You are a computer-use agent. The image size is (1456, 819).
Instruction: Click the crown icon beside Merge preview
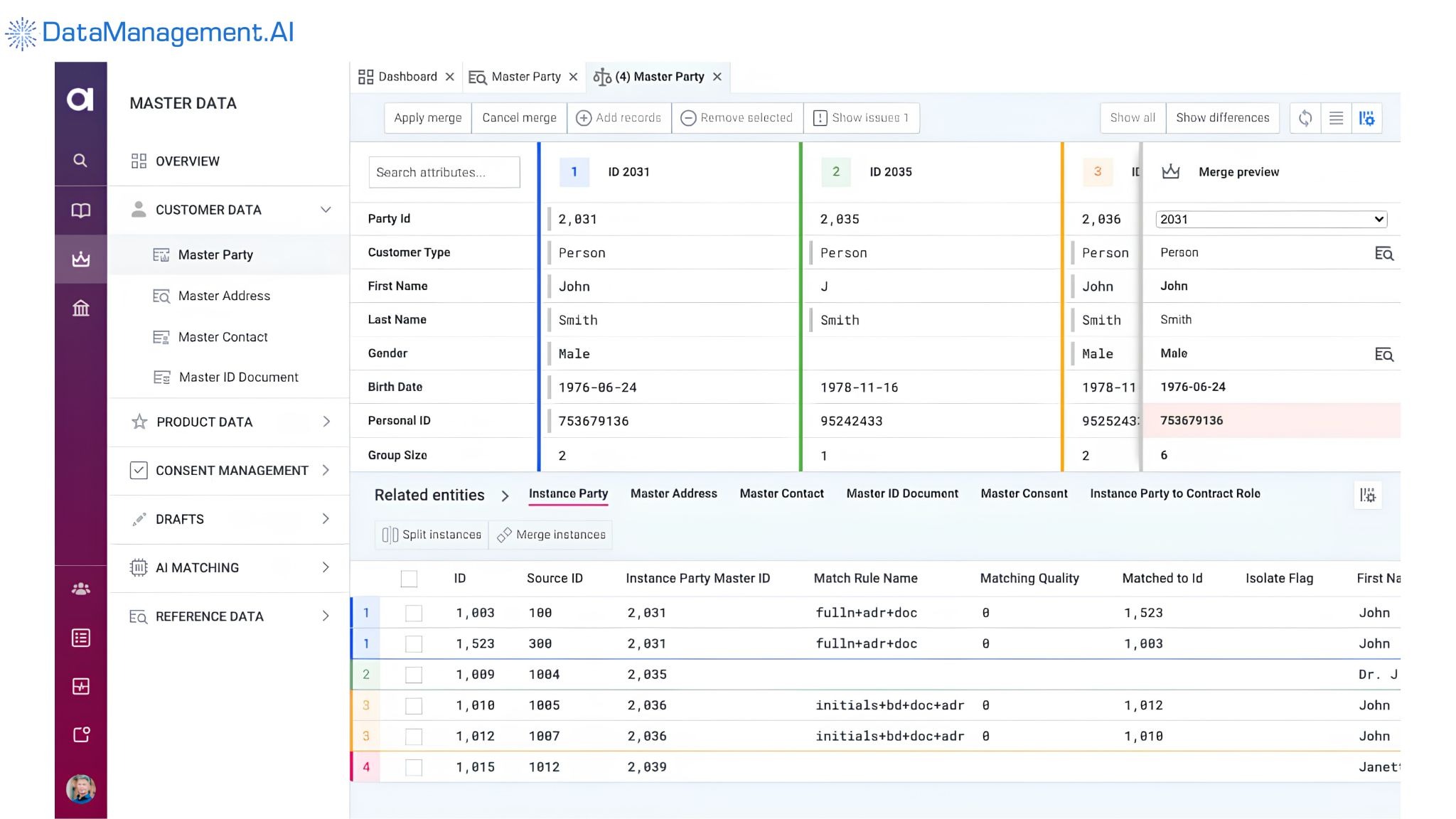pos(1170,171)
